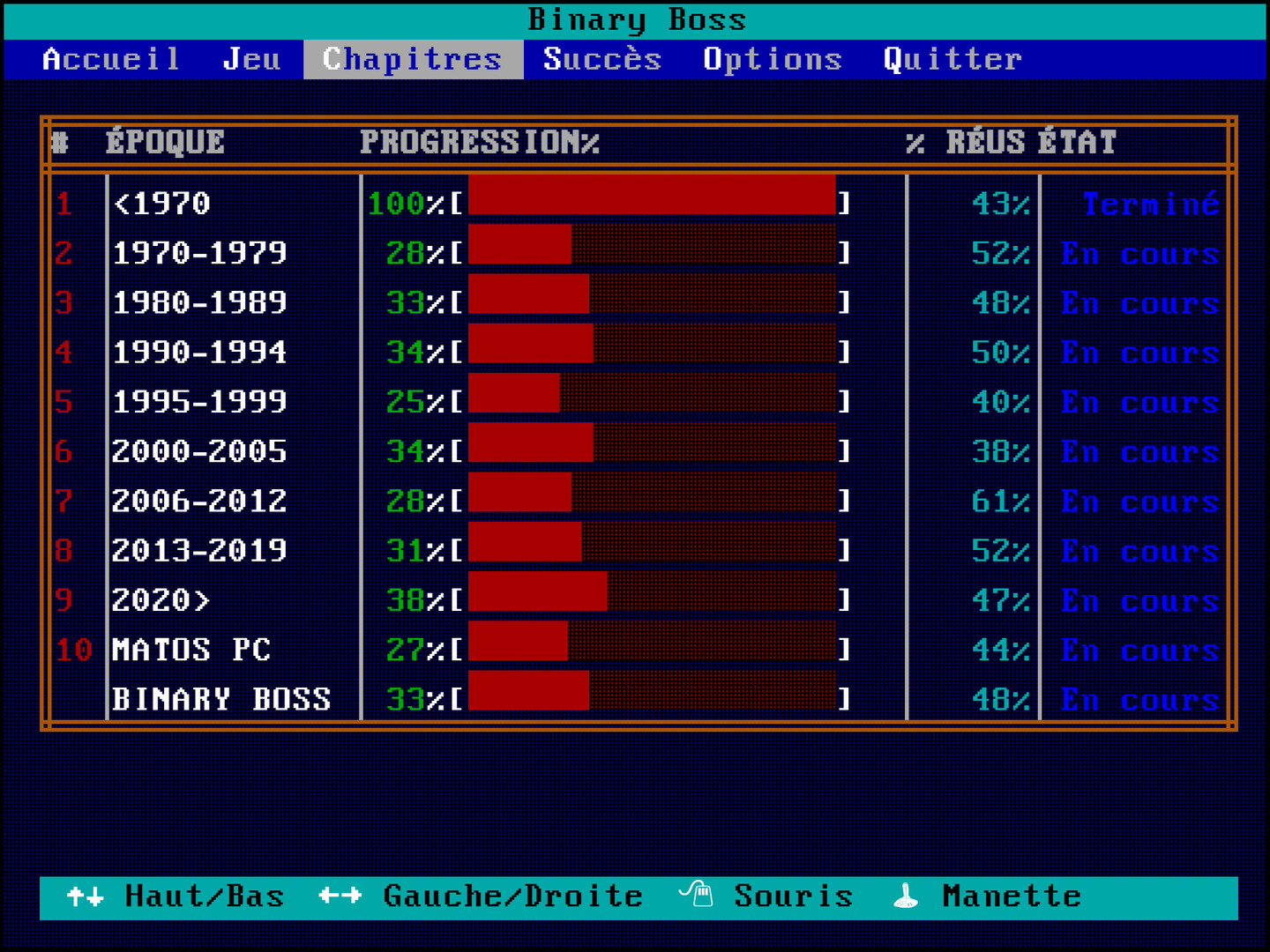Click Quitter in the menu bar
The image size is (1270, 952).
tap(952, 59)
